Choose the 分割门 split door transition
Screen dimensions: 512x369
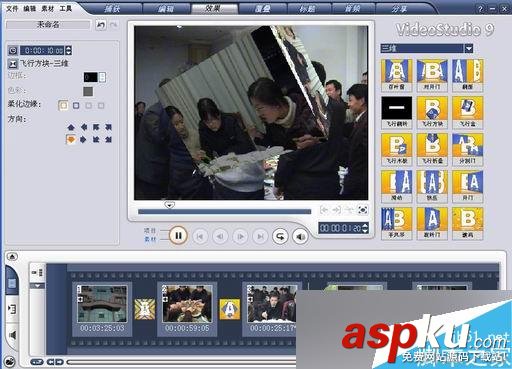(468, 149)
